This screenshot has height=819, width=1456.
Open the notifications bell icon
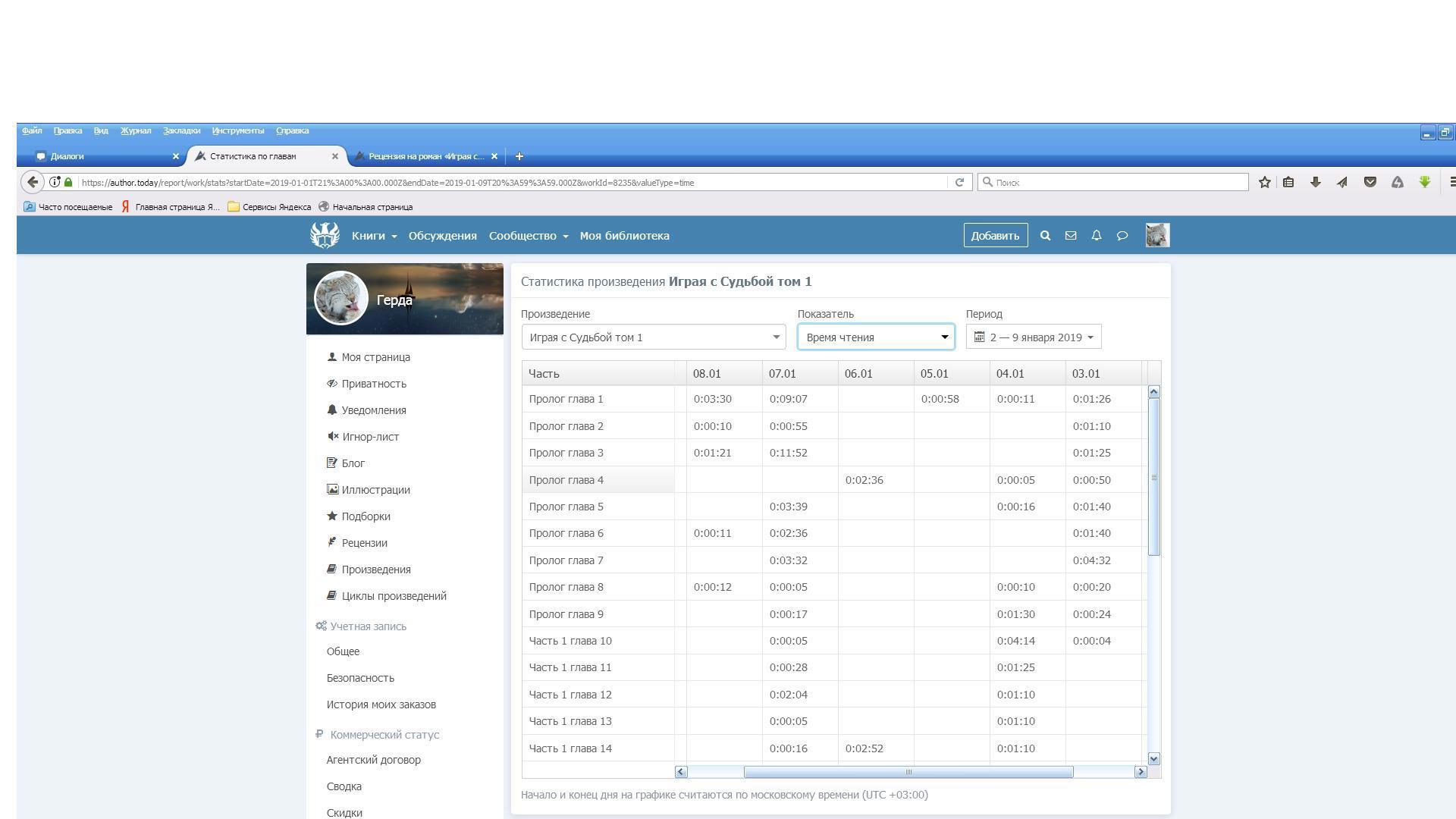[x=1097, y=236]
